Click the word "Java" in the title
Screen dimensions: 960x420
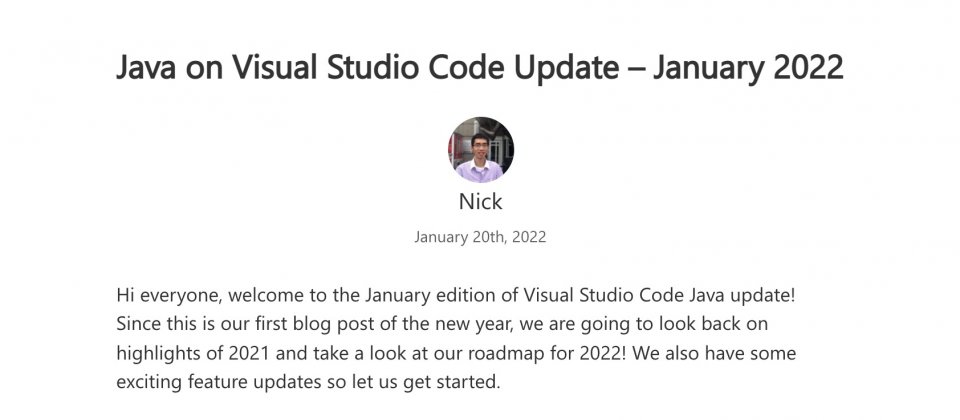(146, 67)
